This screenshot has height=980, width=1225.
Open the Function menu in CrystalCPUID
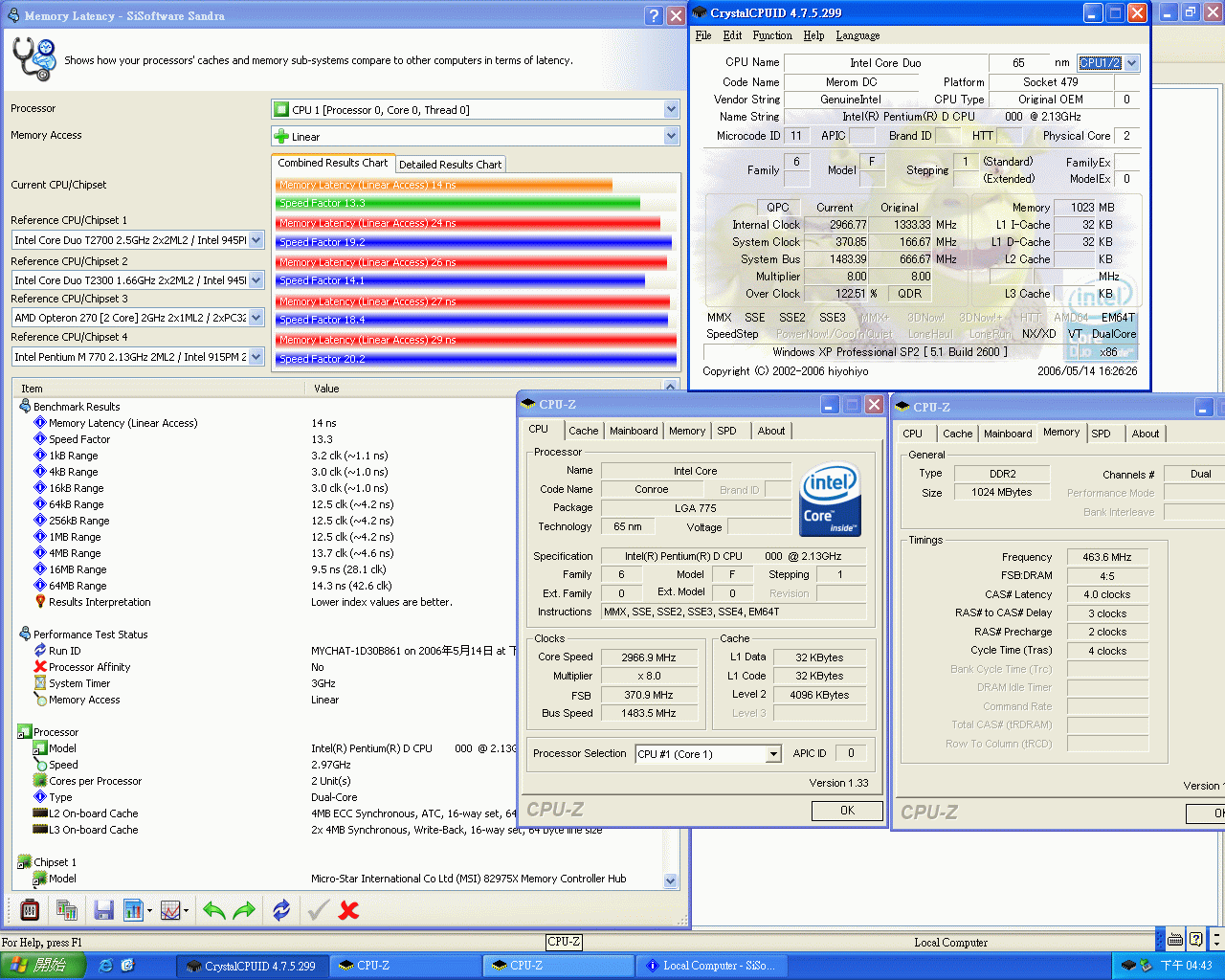pyautogui.click(x=772, y=35)
